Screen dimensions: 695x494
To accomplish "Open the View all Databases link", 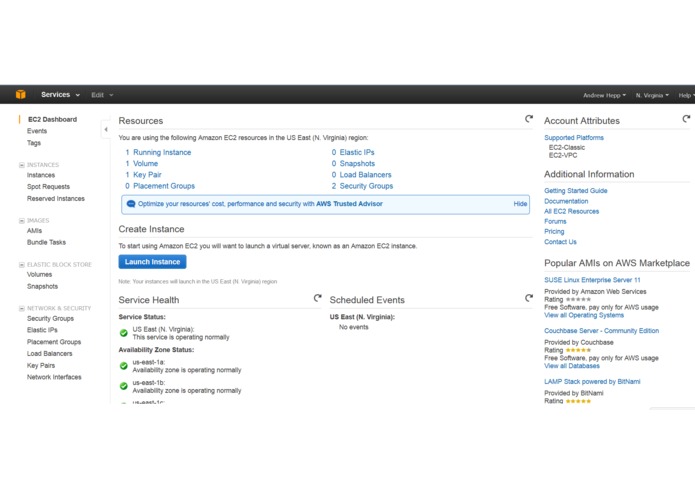I will pyautogui.click(x=572, y=366).
